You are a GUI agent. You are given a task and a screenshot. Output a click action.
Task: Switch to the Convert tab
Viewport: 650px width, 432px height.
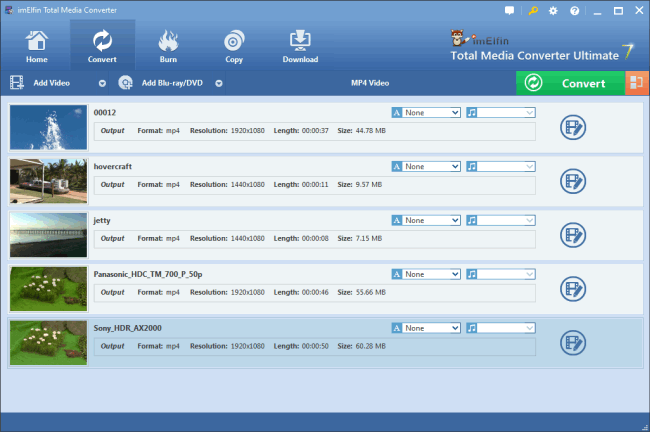[x=102, y=45]
